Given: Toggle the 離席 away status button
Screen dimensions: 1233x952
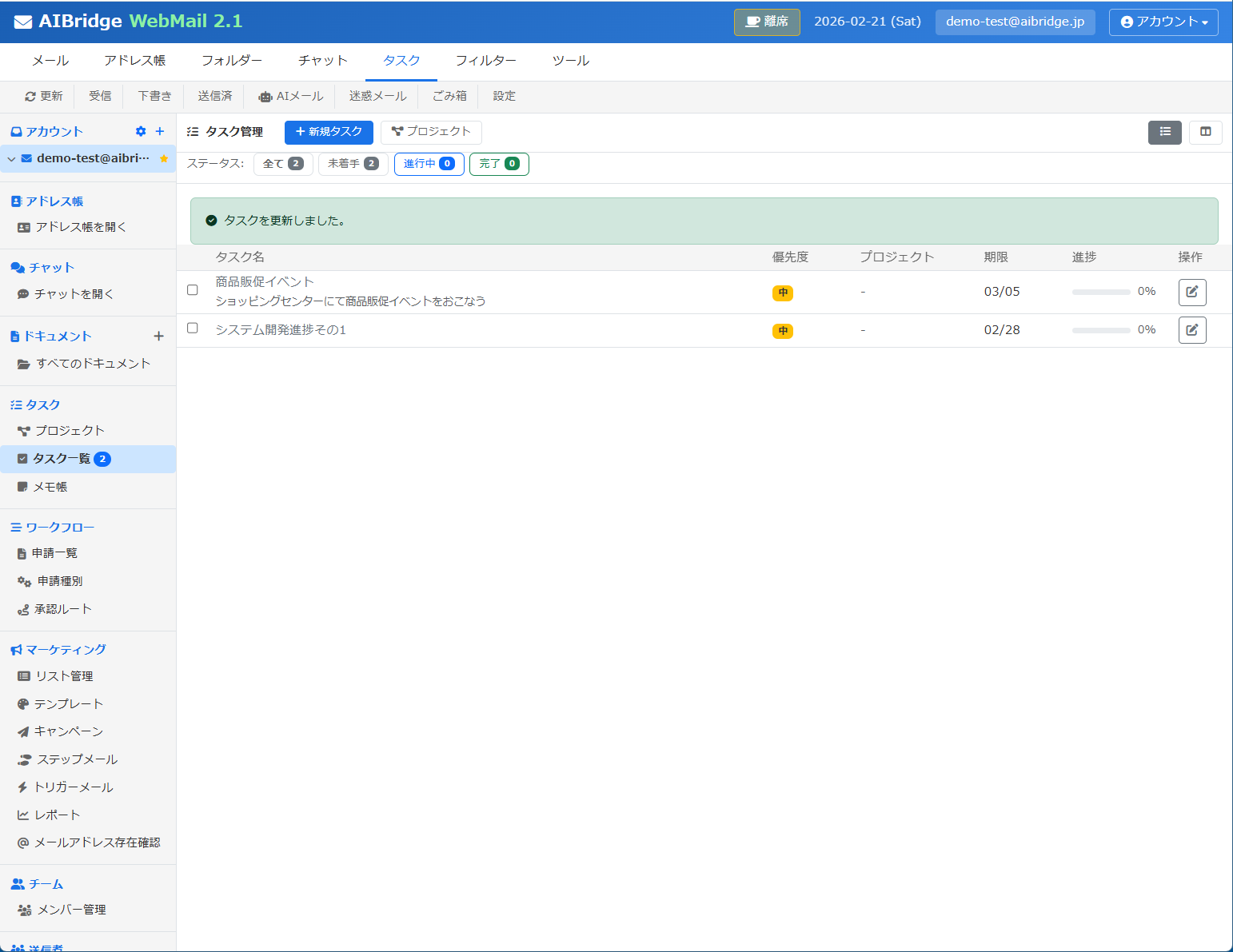Looking at the screenshot, I should [766, 22].
